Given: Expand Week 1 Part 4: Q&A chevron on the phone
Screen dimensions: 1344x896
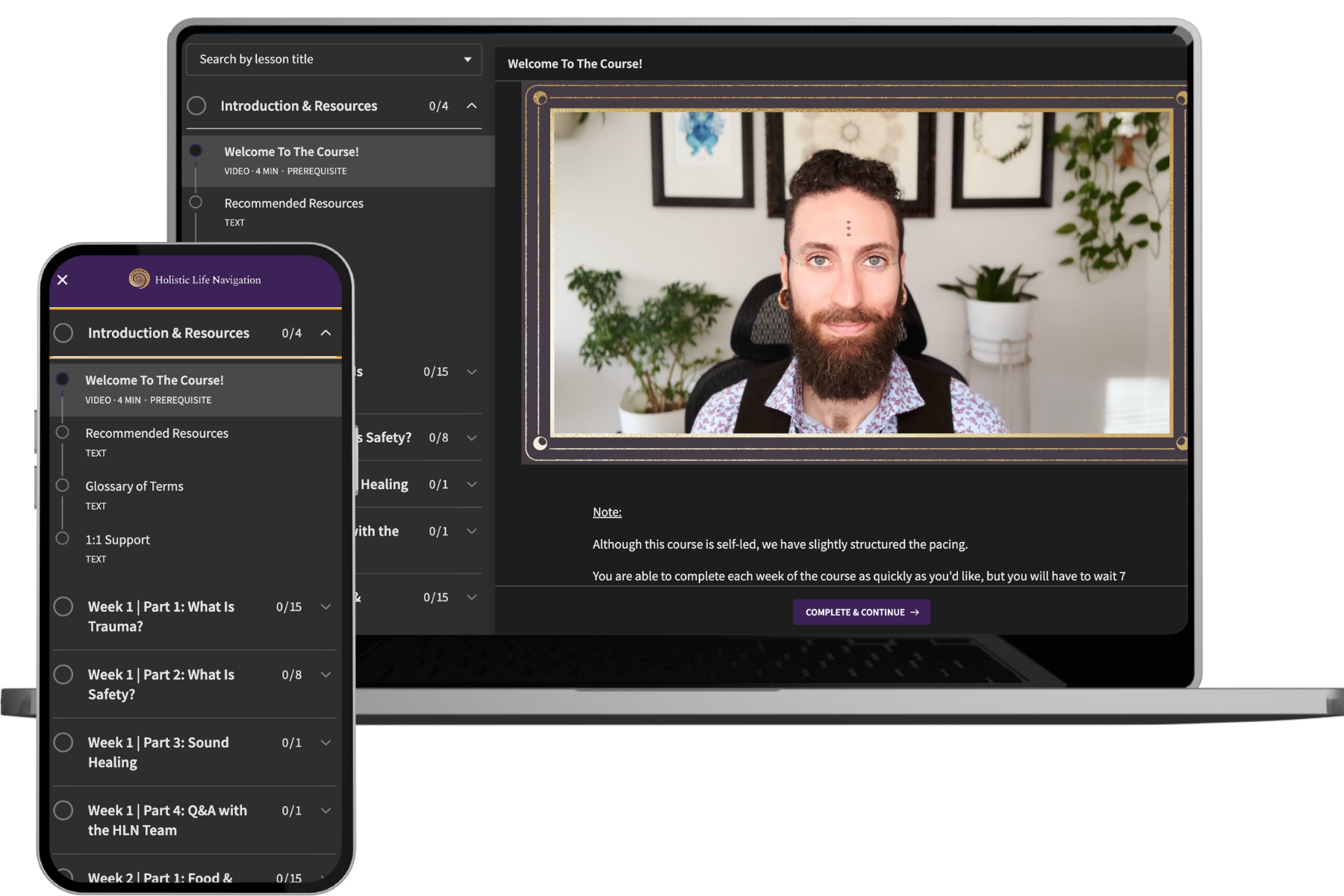Looking at the screenshot, I should click(326, 811).
